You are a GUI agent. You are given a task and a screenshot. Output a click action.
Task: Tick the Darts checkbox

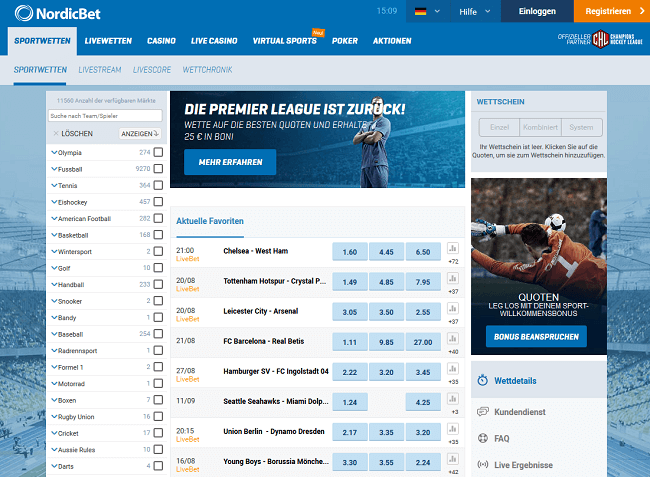coord(158,466)
